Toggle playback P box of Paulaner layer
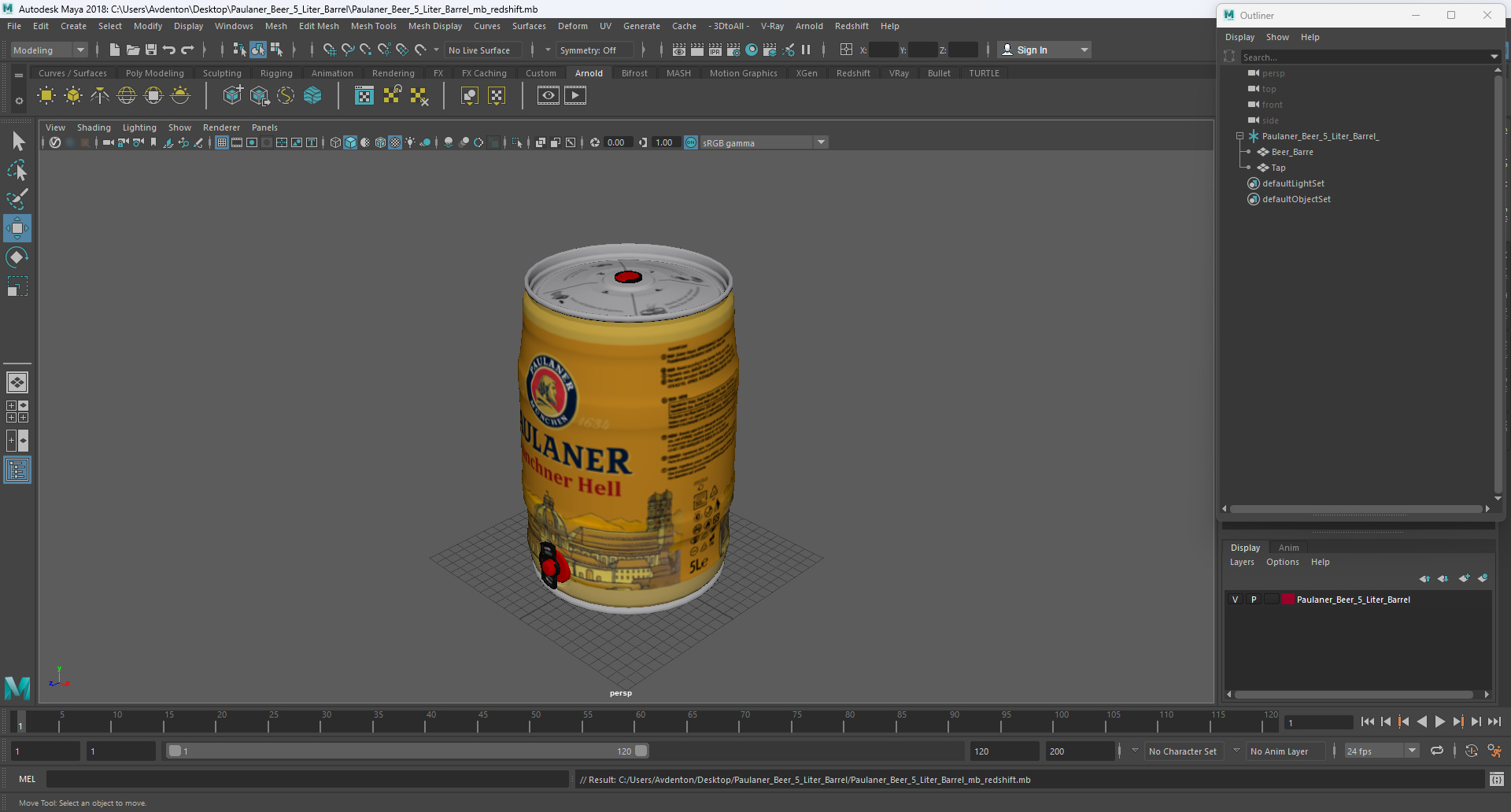The image size is (1511, 812). pos(1254,600)
